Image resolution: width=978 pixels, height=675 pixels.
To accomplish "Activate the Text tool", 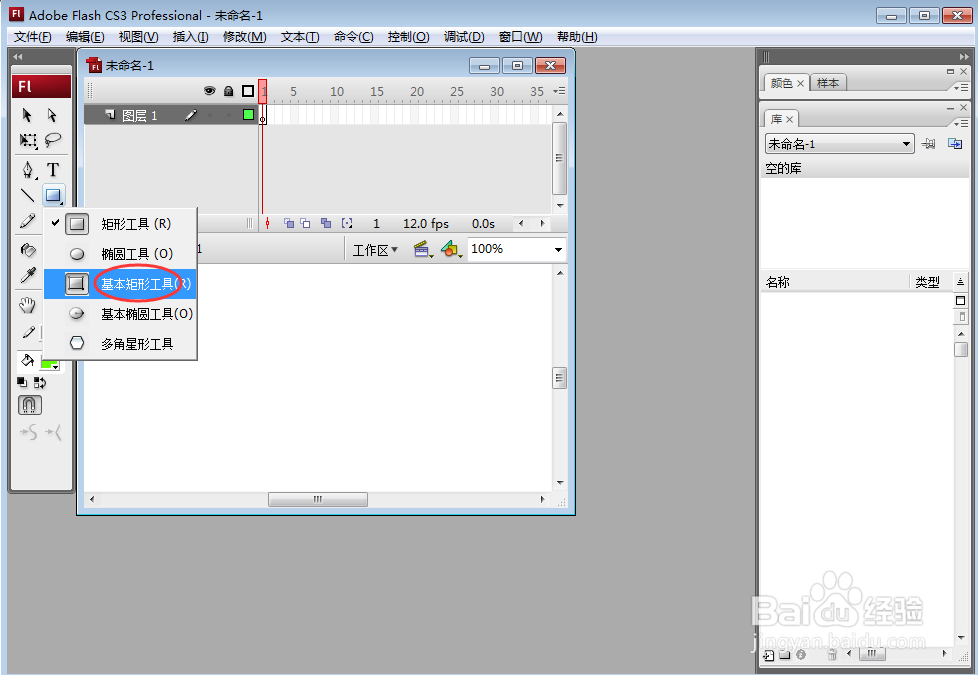I will [53, 170].
